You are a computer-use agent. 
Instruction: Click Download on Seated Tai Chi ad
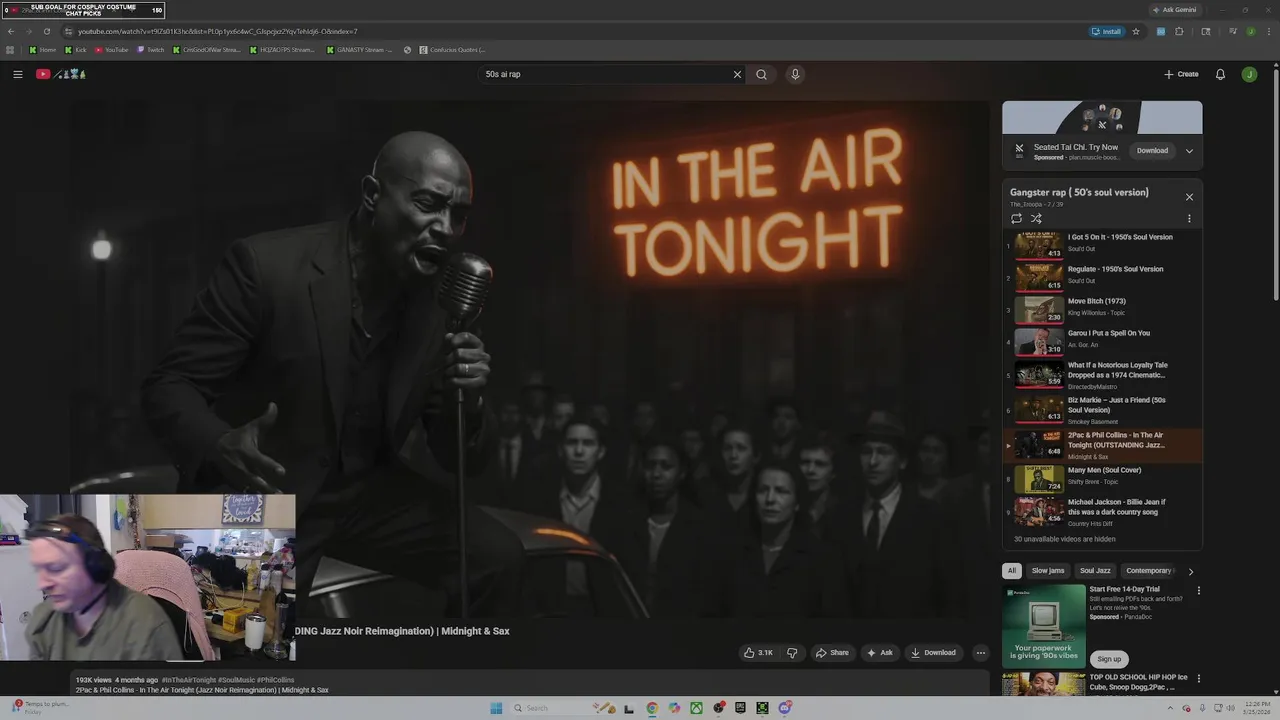tap(1152, 151)
